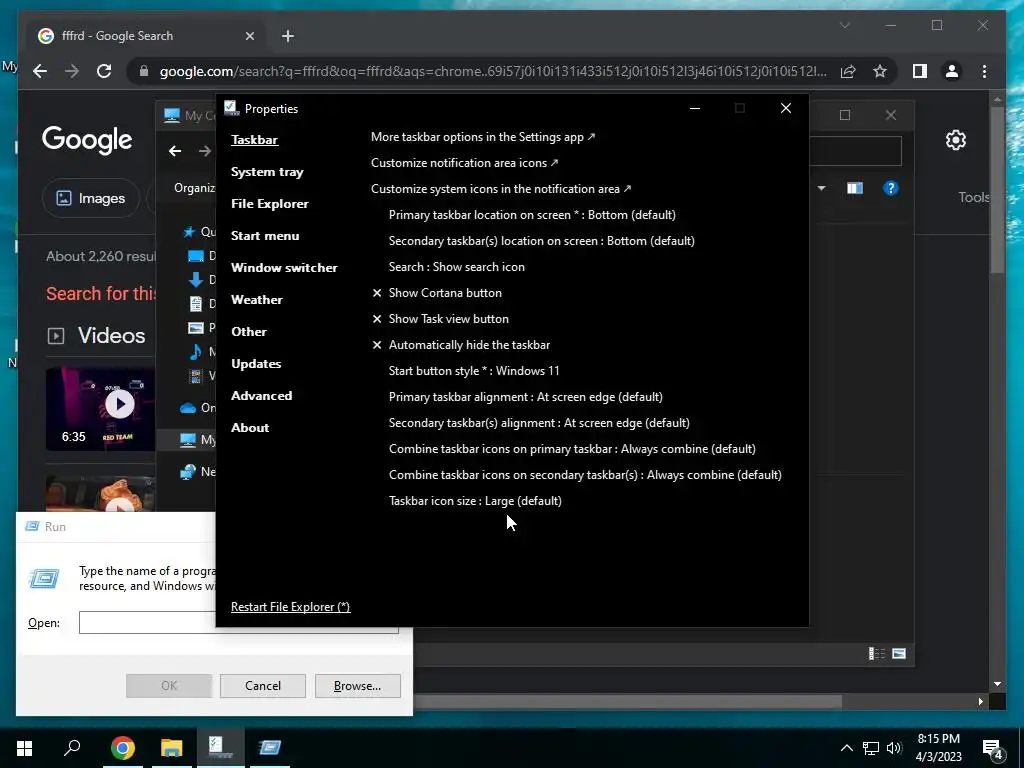
Task: Open the network icon in system tray
Action: (871, 748)
